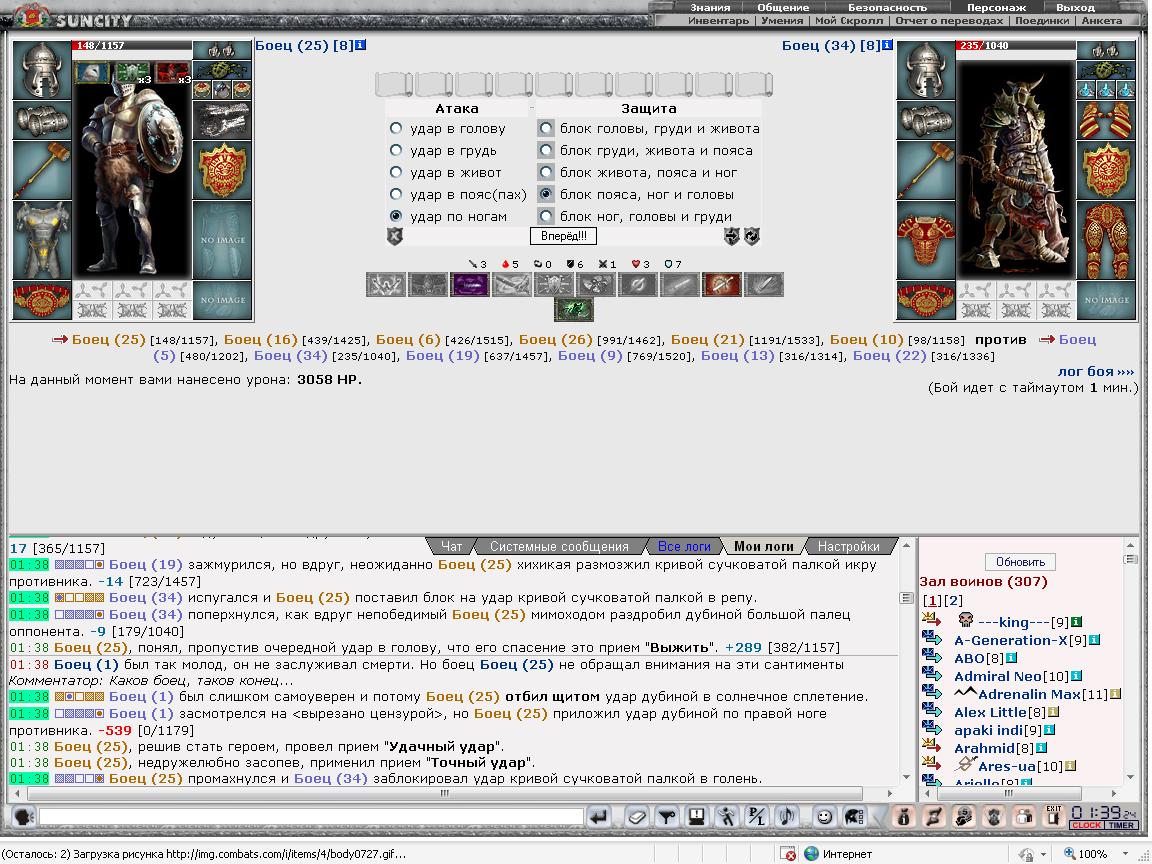
Task: Open the browser zoom 100% dropdown
Action: click(x=1125, y=854)
